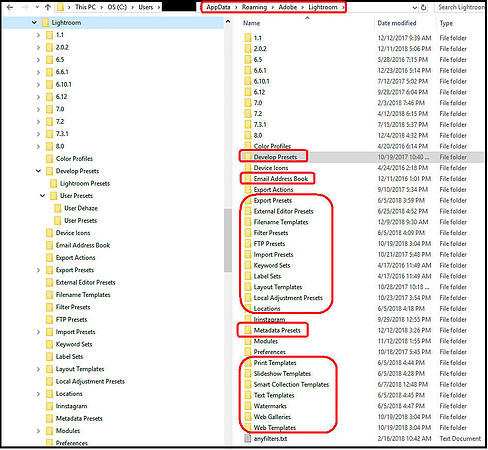Click Export Presets folder icon in file list
Screen dimensions: 488x450
pyautogui.click(x=248, y=200)
